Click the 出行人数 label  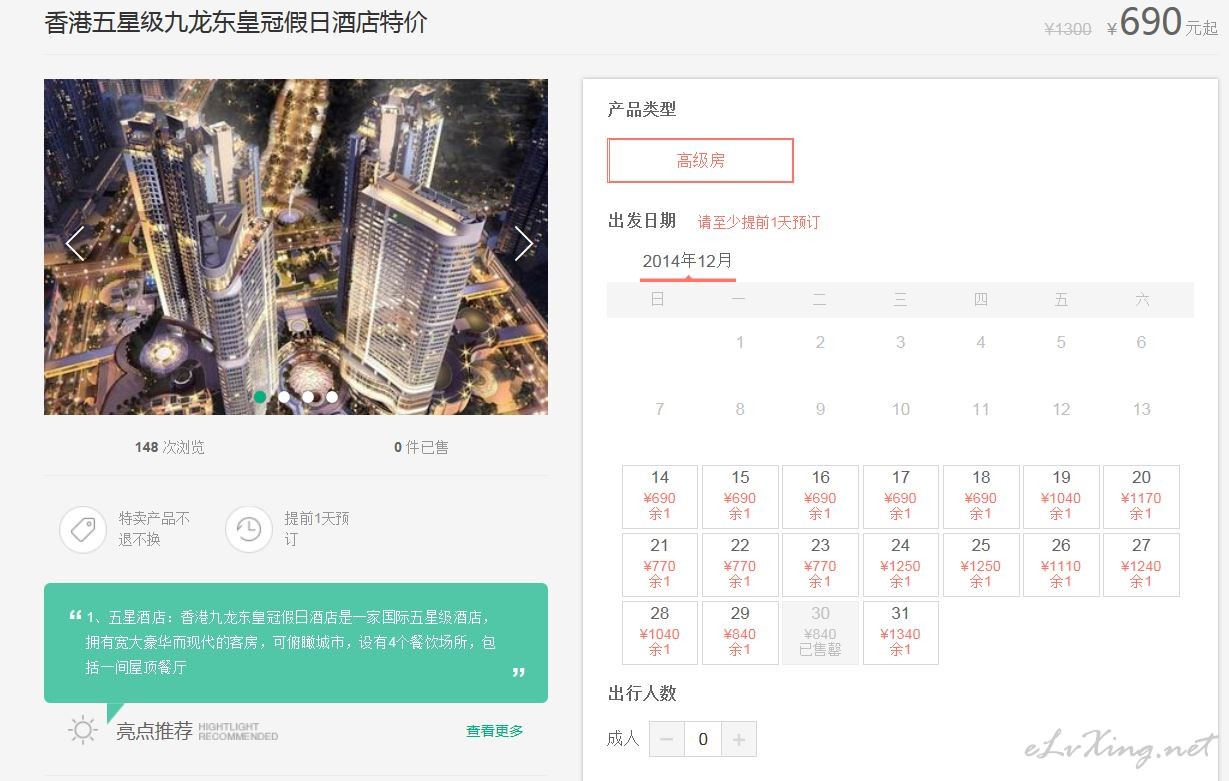point(642,693)
